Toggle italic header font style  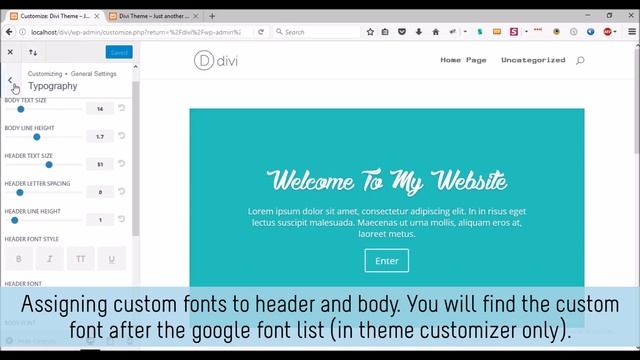click(x=50, y=259)
